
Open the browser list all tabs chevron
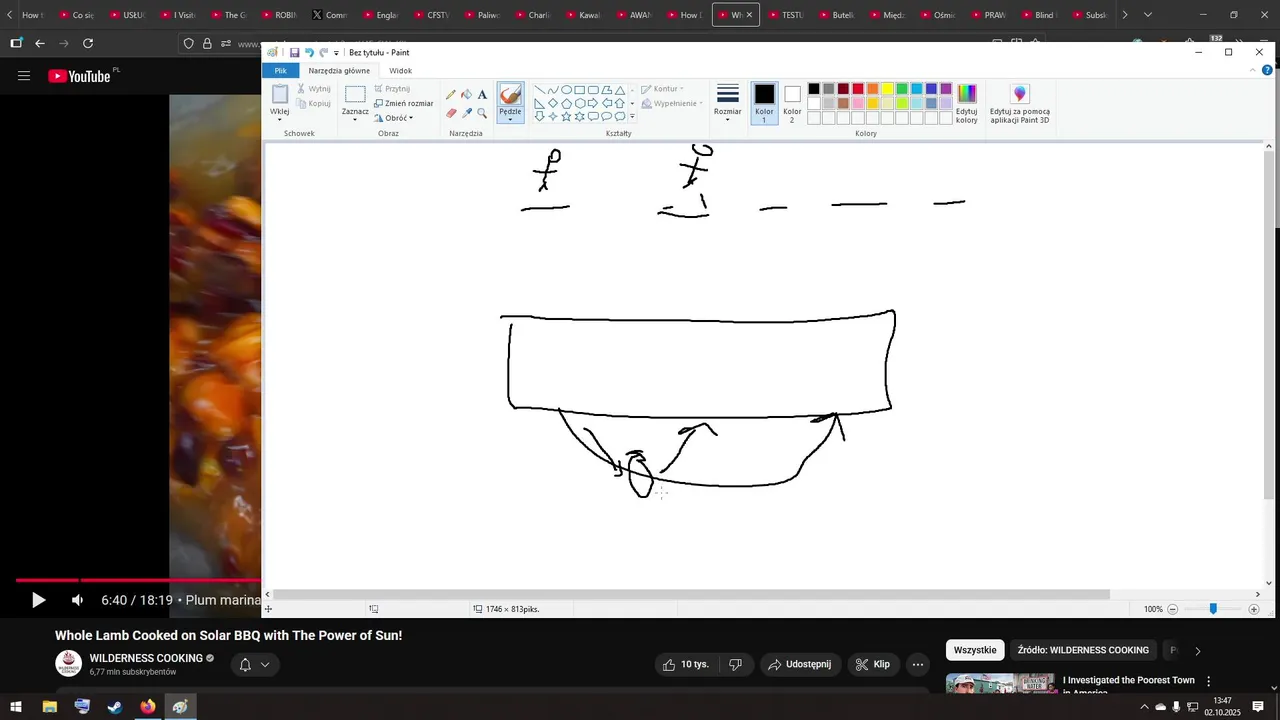tap(1148, 15)
